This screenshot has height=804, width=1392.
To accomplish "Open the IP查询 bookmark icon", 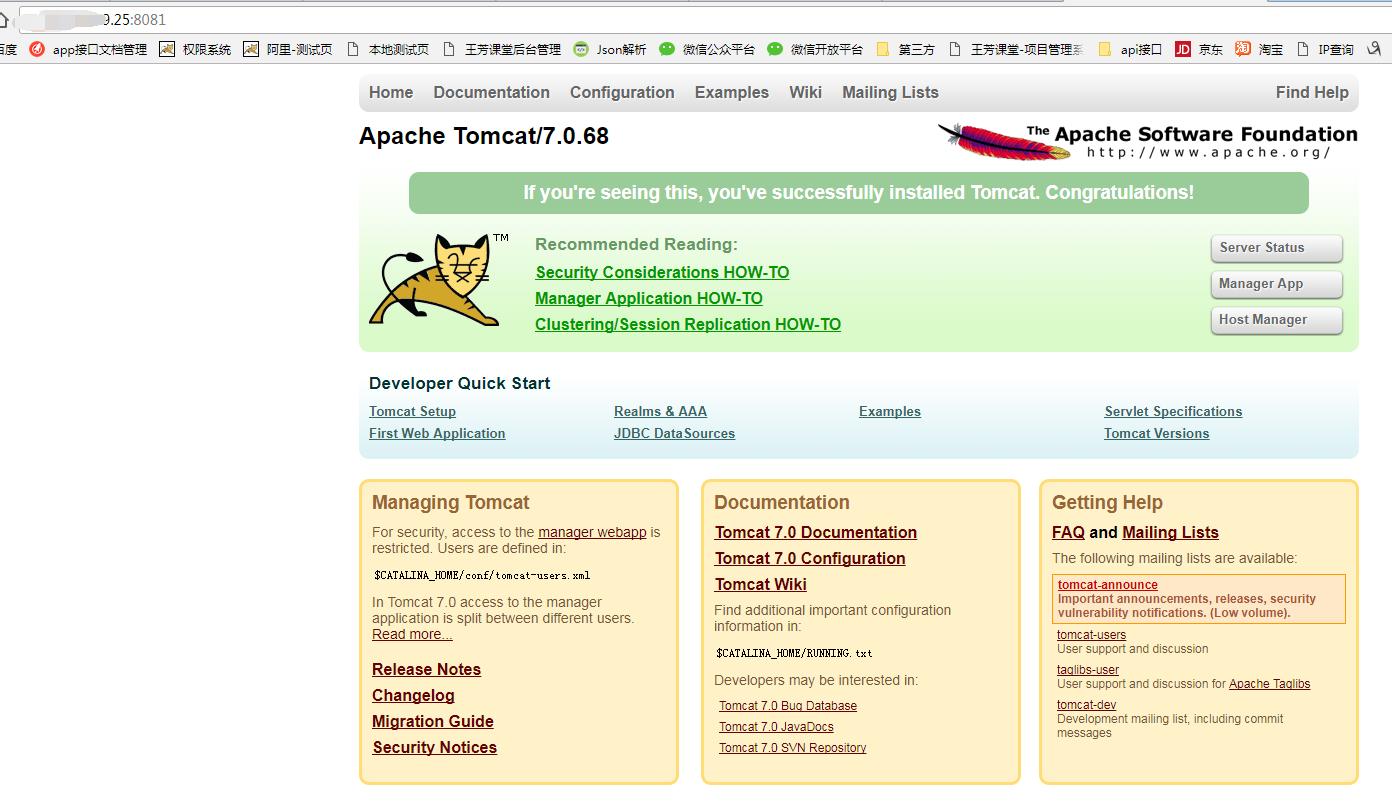I will [1303, 49].
